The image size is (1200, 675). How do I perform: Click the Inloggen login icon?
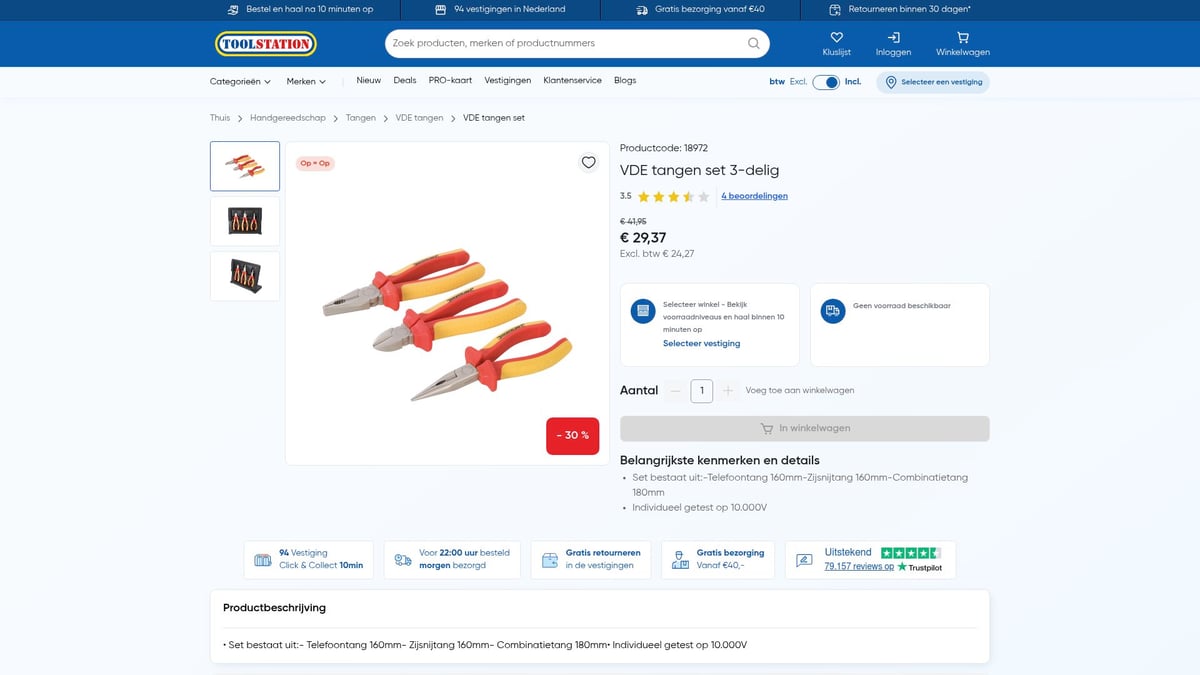[893, 38]
